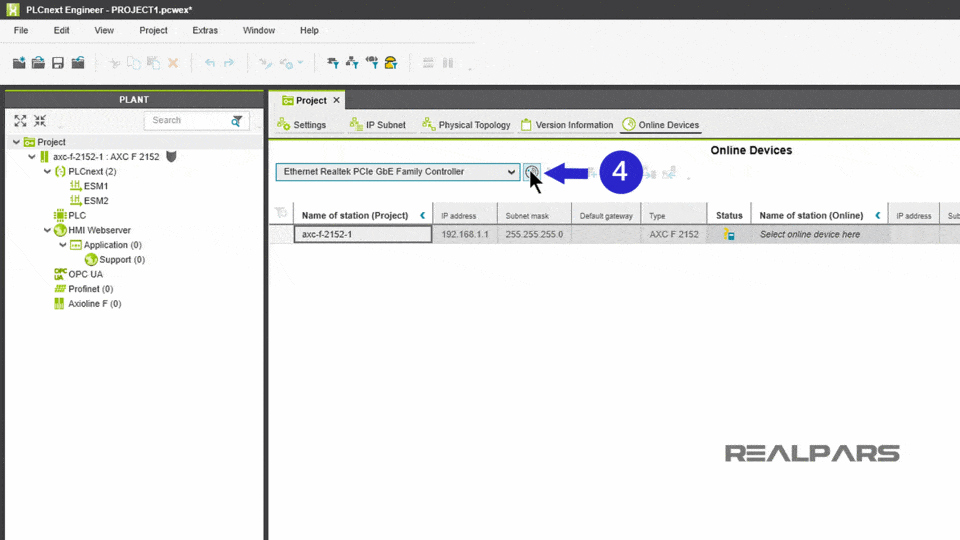Image resolution: width=960 pixels, height=540 pixels.
Task: Select Support (0) in the tree
Action: pyautogui.click(x=115, y=260)
